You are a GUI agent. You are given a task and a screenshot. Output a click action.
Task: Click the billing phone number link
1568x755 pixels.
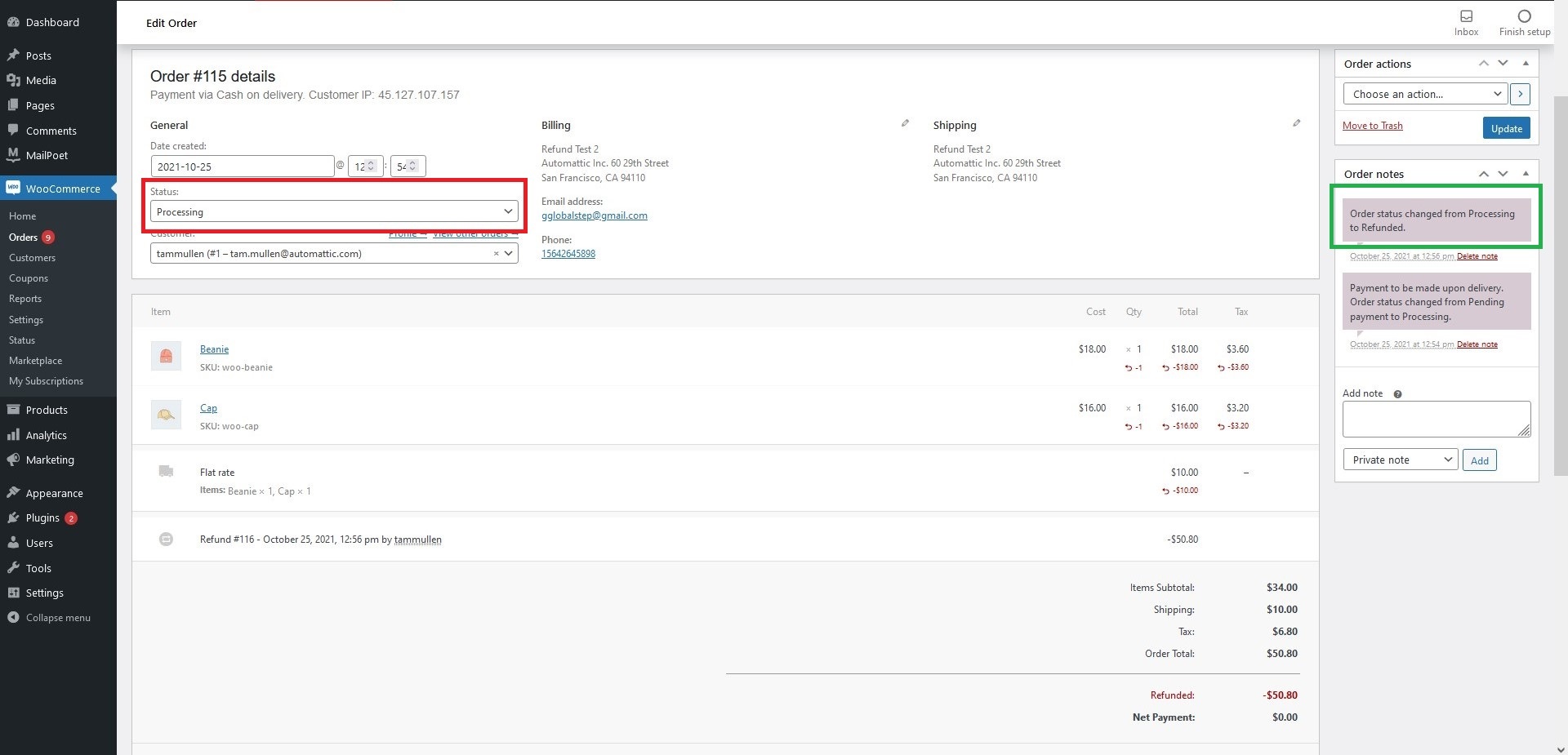tap(568, 254)
